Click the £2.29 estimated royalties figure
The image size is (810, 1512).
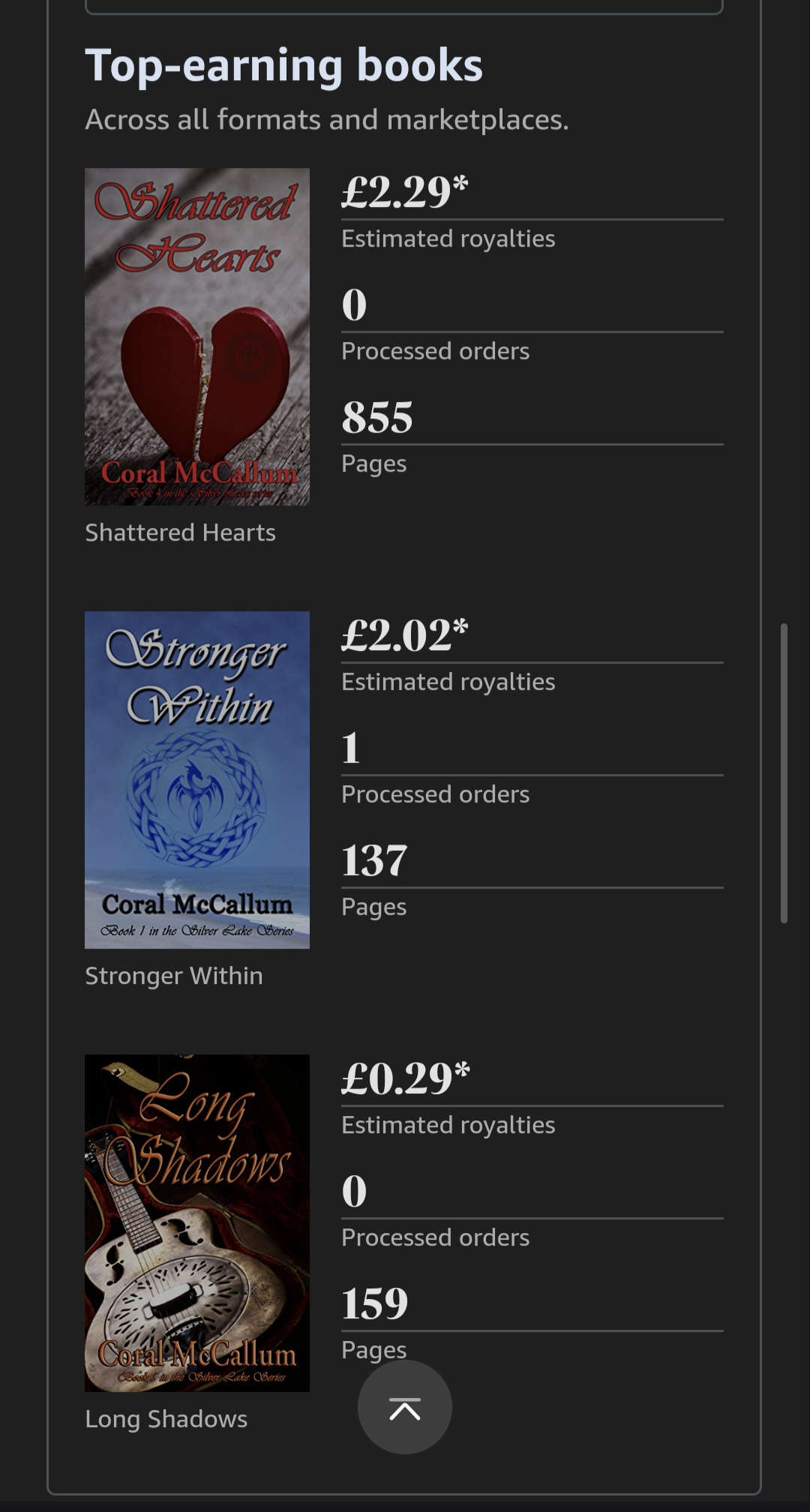[405, 192]
